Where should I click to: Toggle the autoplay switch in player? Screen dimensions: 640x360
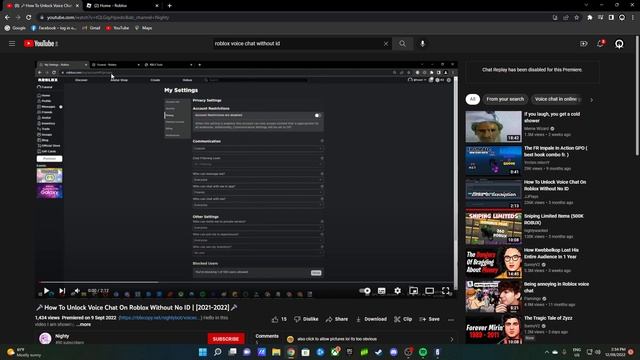coord(365,291)
